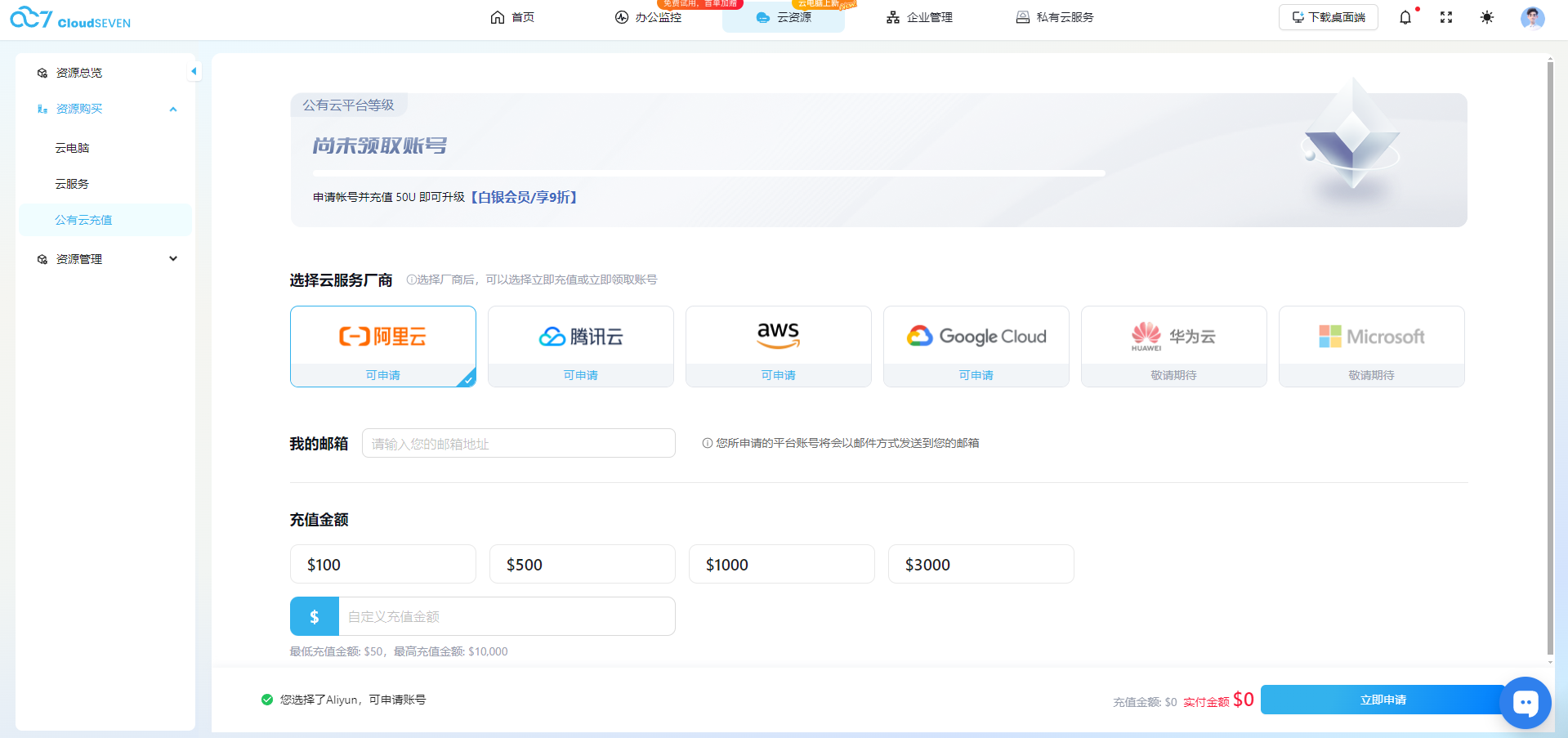Click the CloudSEVEN logo
This screenshot has height=738, width=1568.
(x=70, y=18)
